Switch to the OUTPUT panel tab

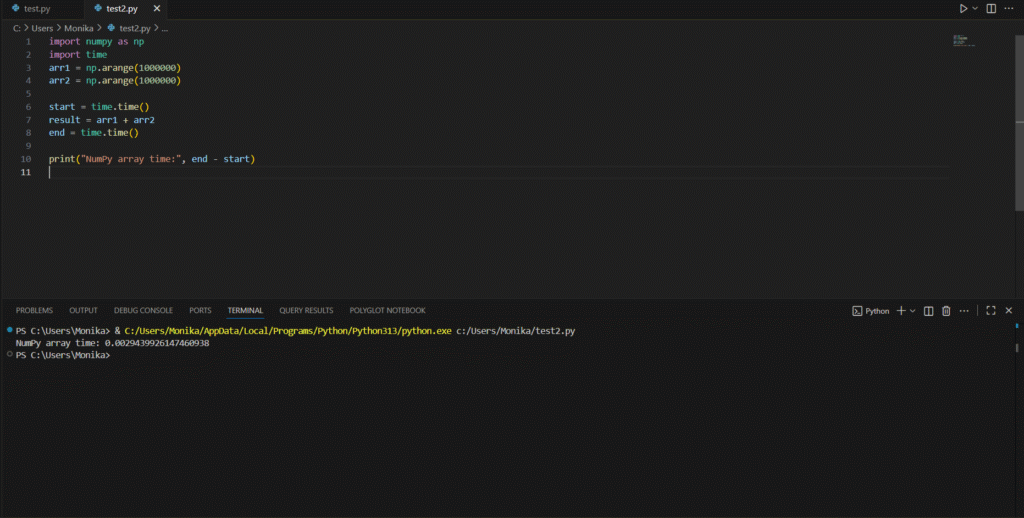tap(83, 310)
